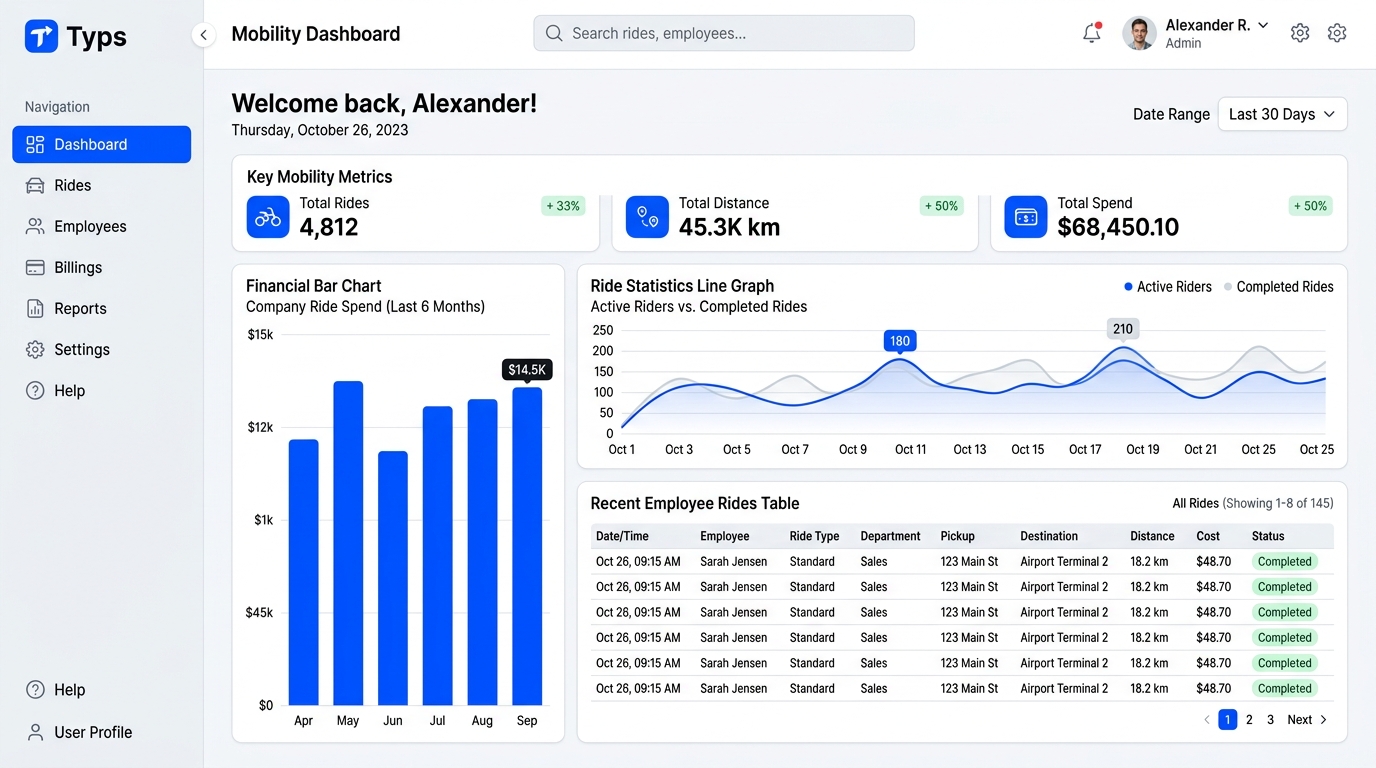Screen dimensions: 1376x768
Task: Click the $14.5K tooltip label
Action: [x=527, y=370]
